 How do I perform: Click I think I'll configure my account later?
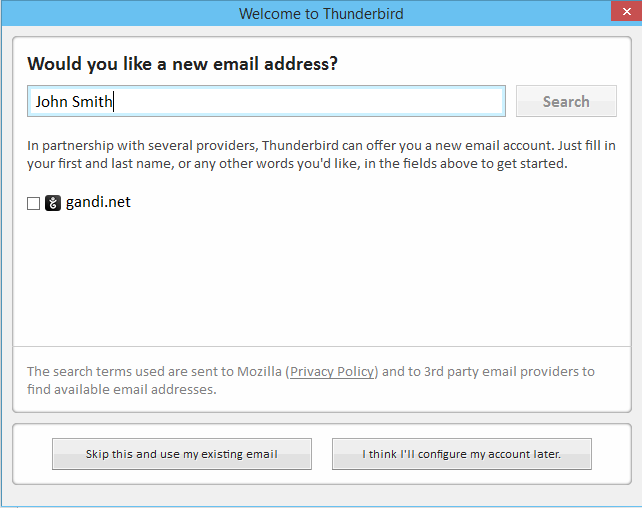pyautogui.click(x=461, y=454)
